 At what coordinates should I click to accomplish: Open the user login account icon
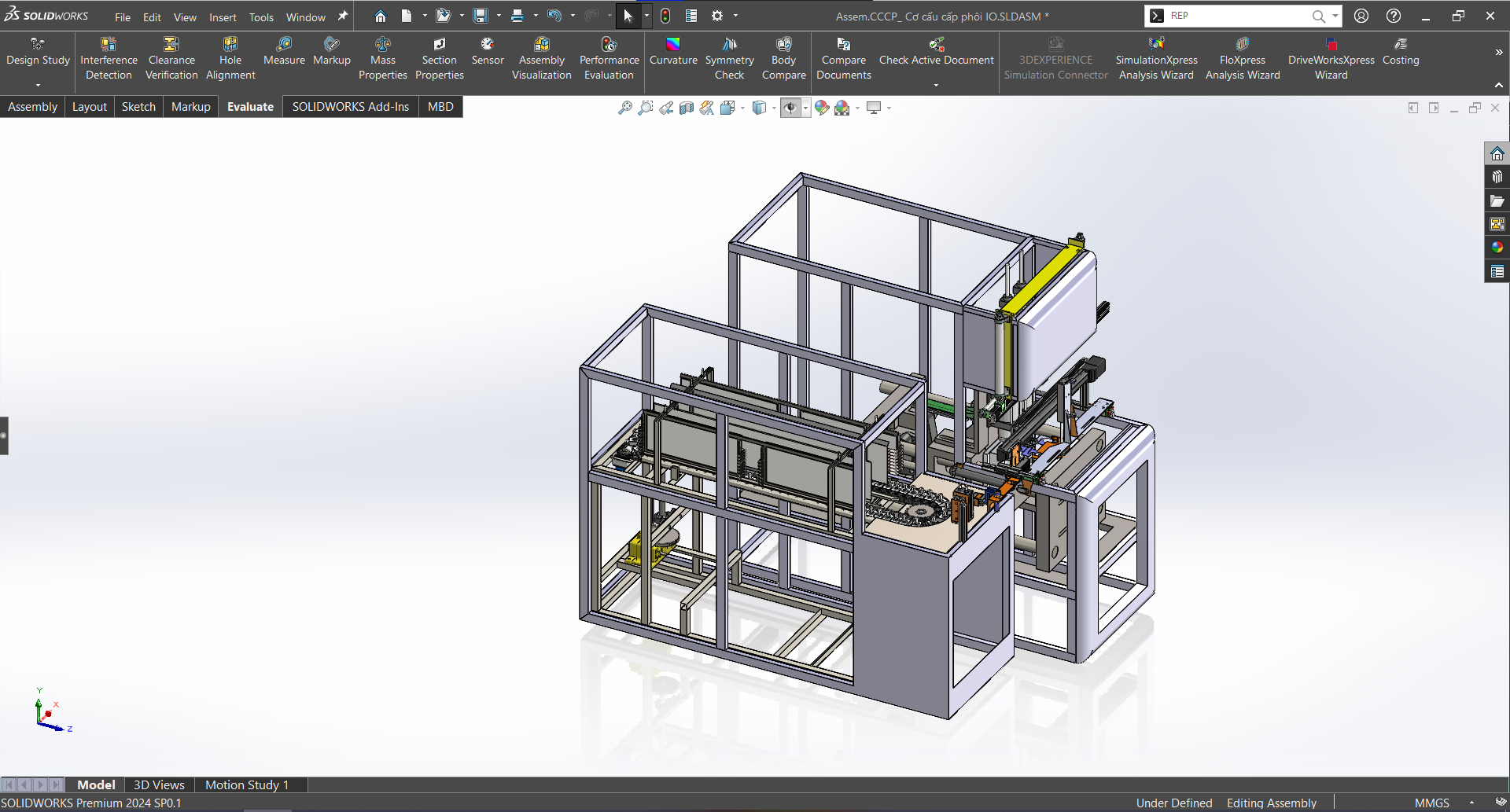1361,16
